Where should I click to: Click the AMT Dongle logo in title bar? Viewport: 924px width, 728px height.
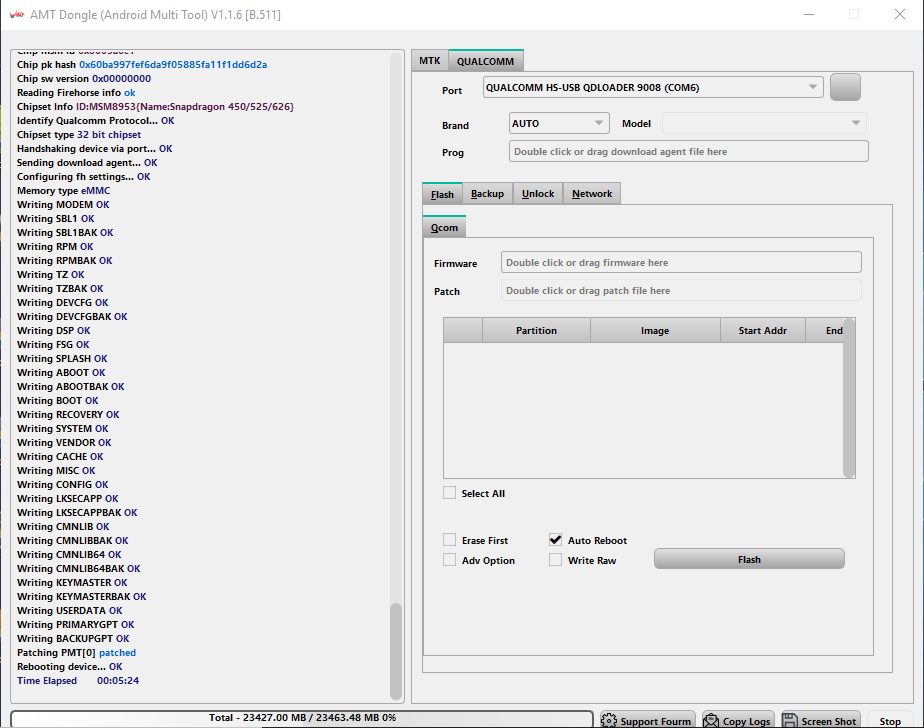pyautogui.click(x=15, y=14)
